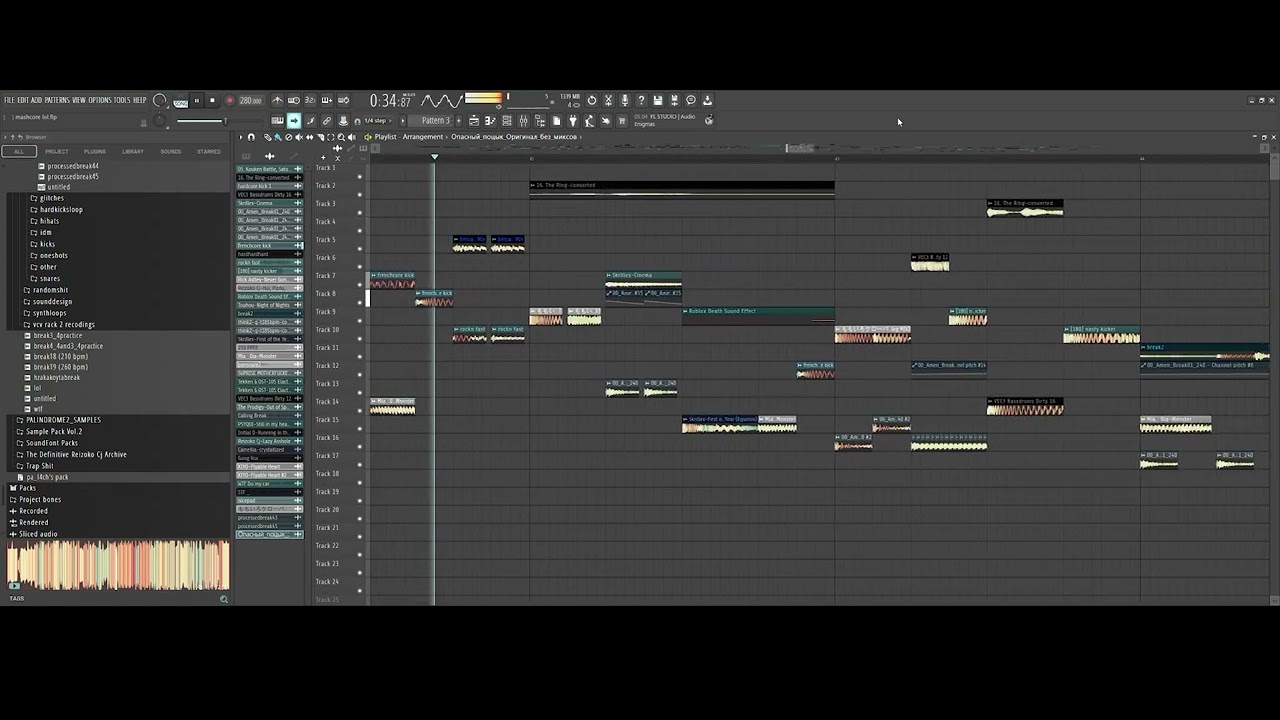This screenshot has height=720, width=1280.
Task: Switch the Song/Pattern mode toggle
Action: click(x=180, y=101)
